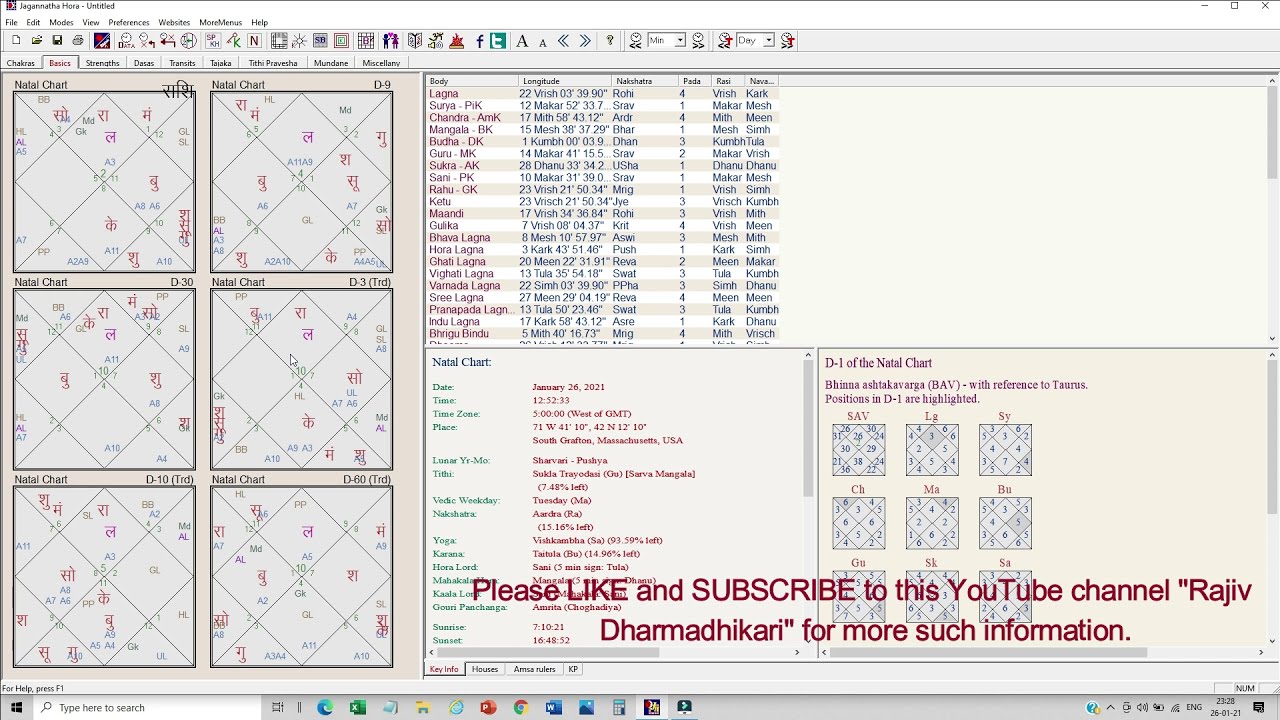Step back one unit before Day box

(726, 41)
